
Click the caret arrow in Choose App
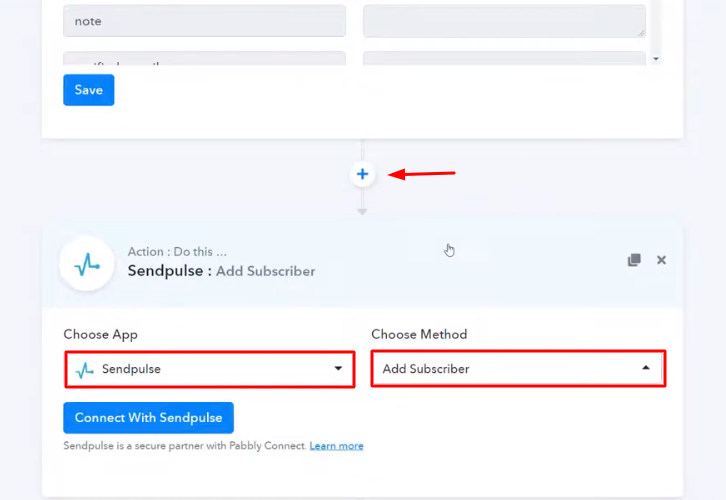(x=338, y=369)
